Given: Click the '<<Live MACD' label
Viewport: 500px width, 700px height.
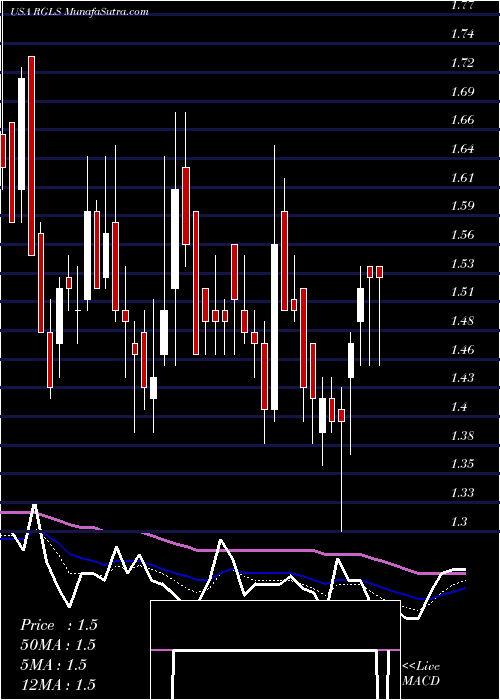Looking at the screenshot, I should tap(421, 674).
